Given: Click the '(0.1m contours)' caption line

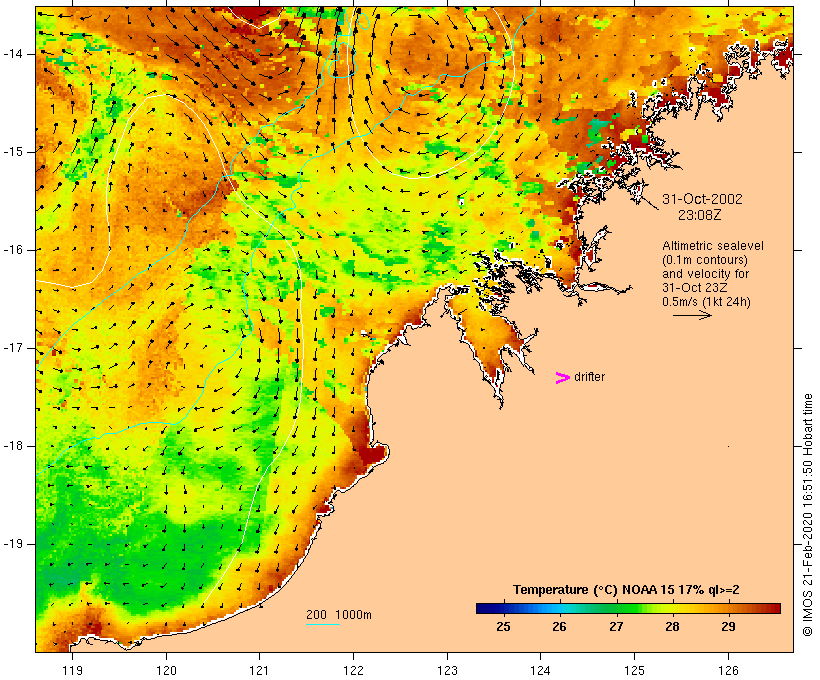Looking at the screenshot, I should (x=705, y=260).
